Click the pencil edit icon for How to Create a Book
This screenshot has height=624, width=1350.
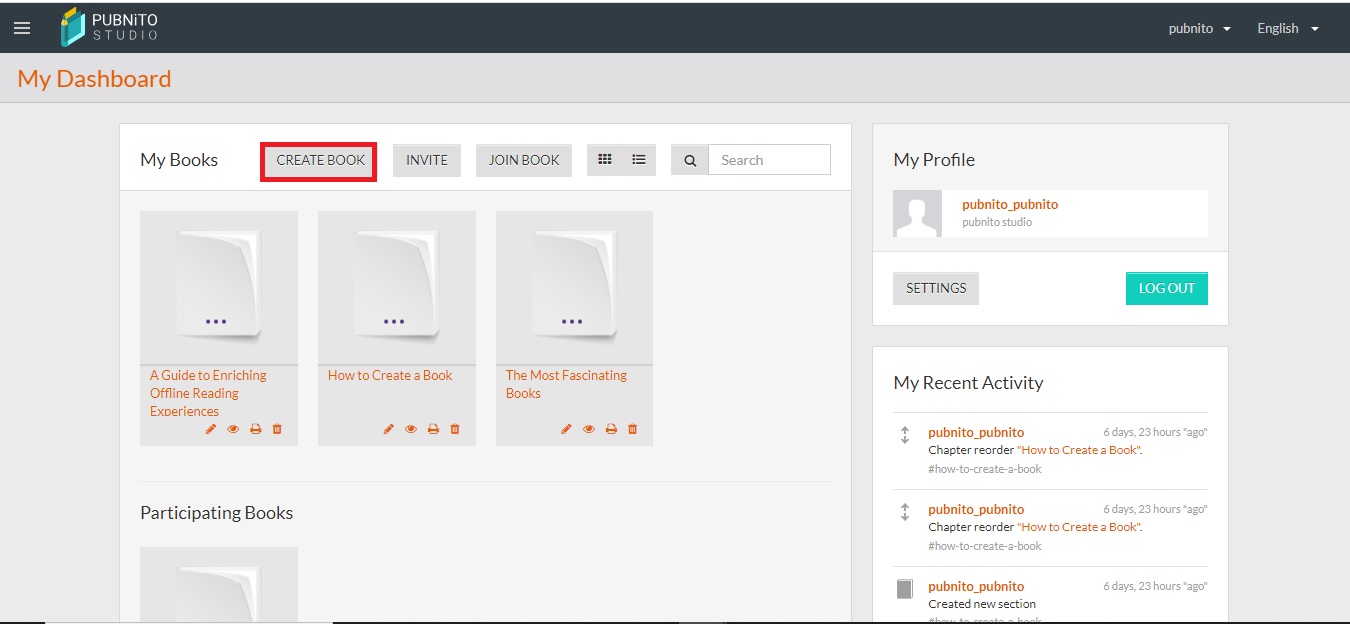pyautogui.click(x=389, y=429)
